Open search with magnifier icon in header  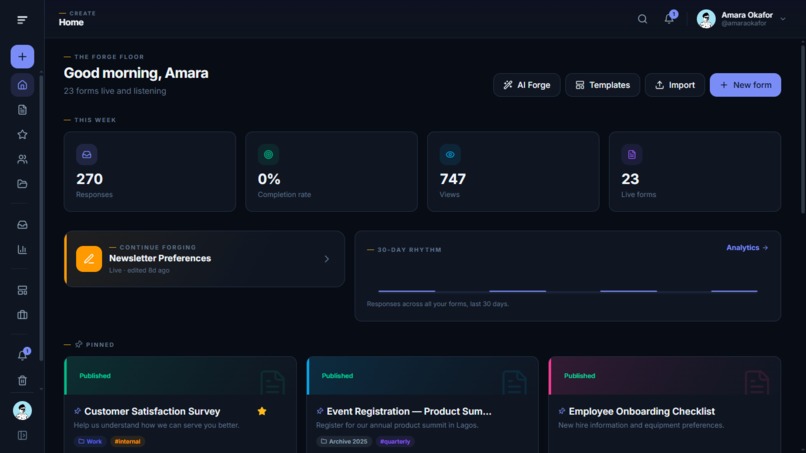pyautogui.click(x=642, y=19)
